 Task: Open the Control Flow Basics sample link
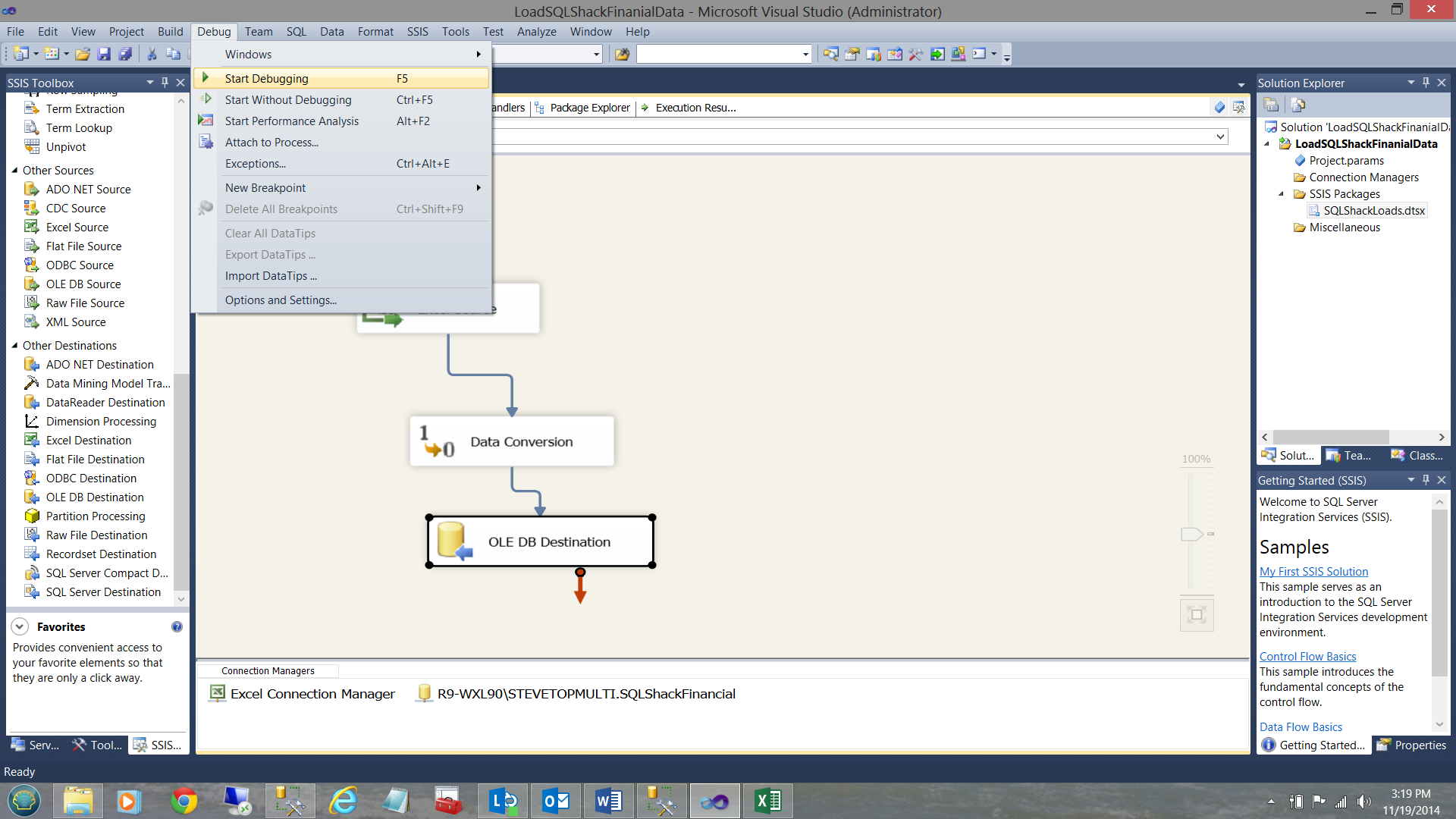click(1307, 657)
